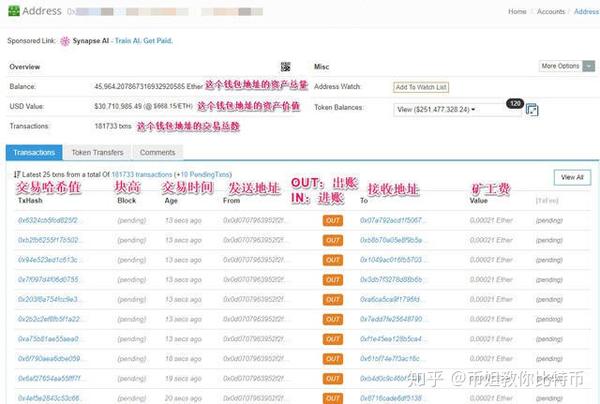Click the 19 secs ago age cell

(x=183, y=379)
